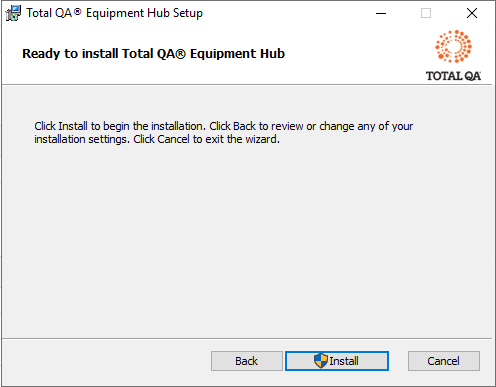Click the orange dotted circle logo
The width and height of the screenshot is (496, 387).
[453, 46]
